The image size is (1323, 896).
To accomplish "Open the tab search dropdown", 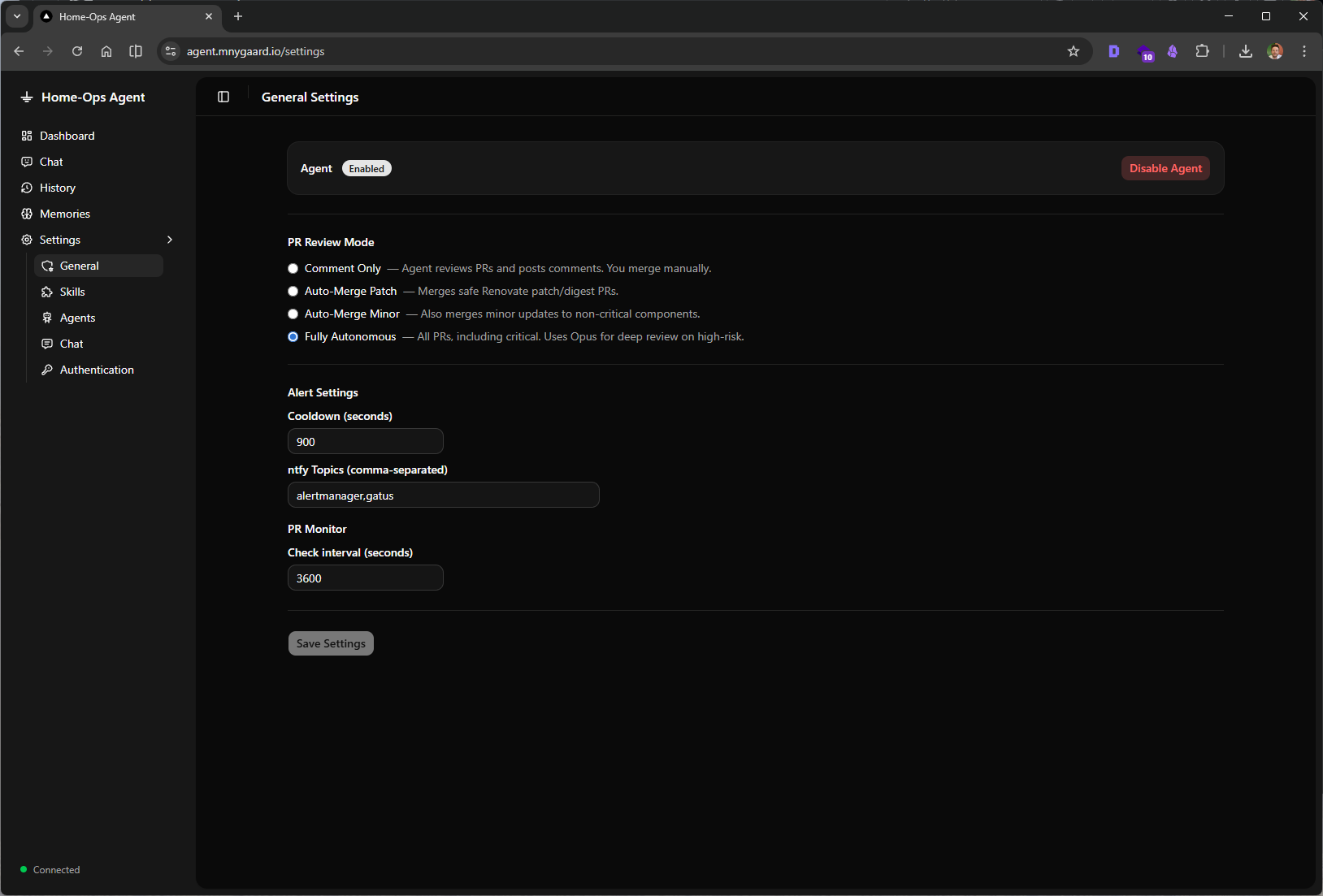I will 17,16.
